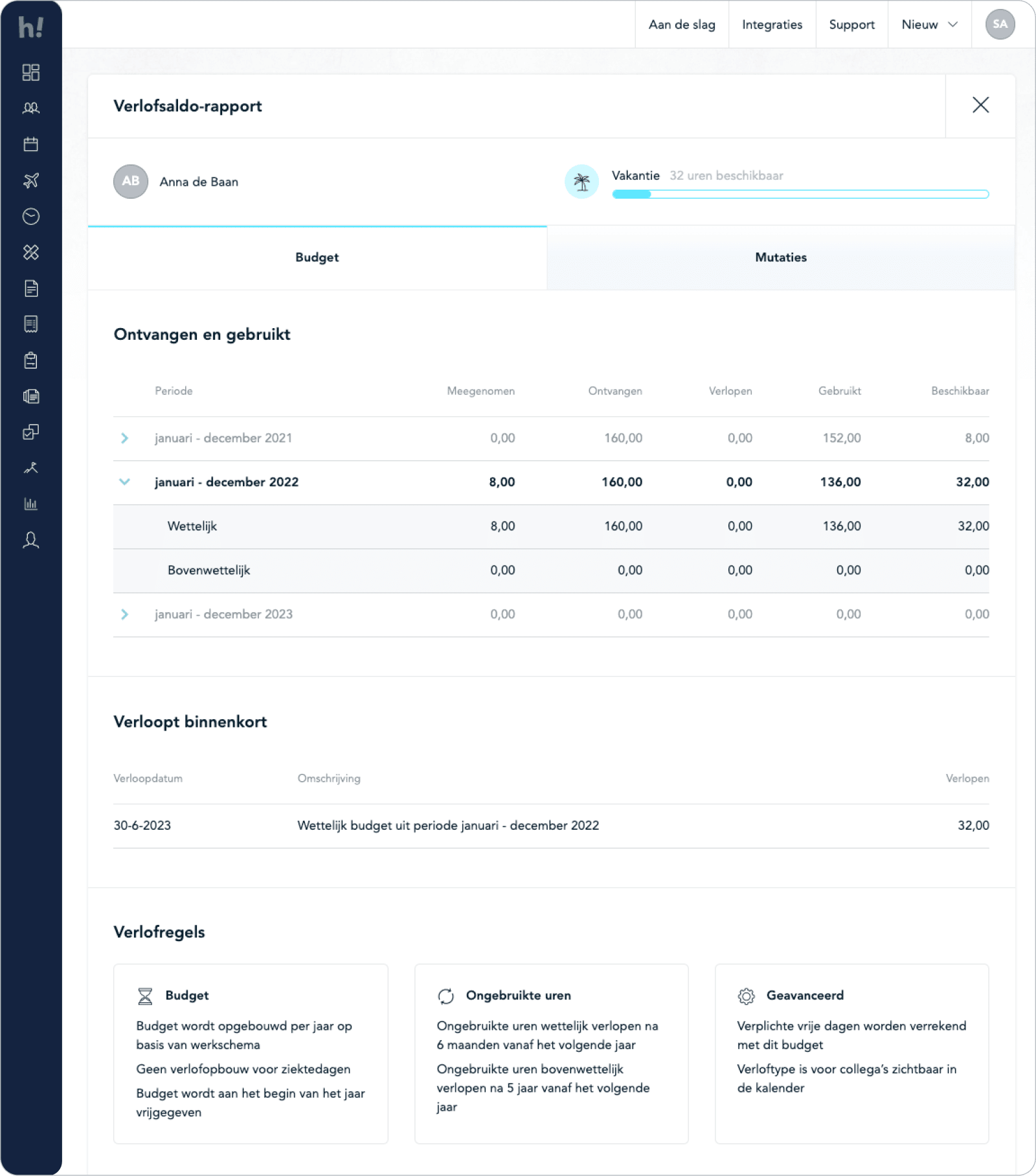
Task: Click the Bovenwettelijk row label
Action: point(208,571)
